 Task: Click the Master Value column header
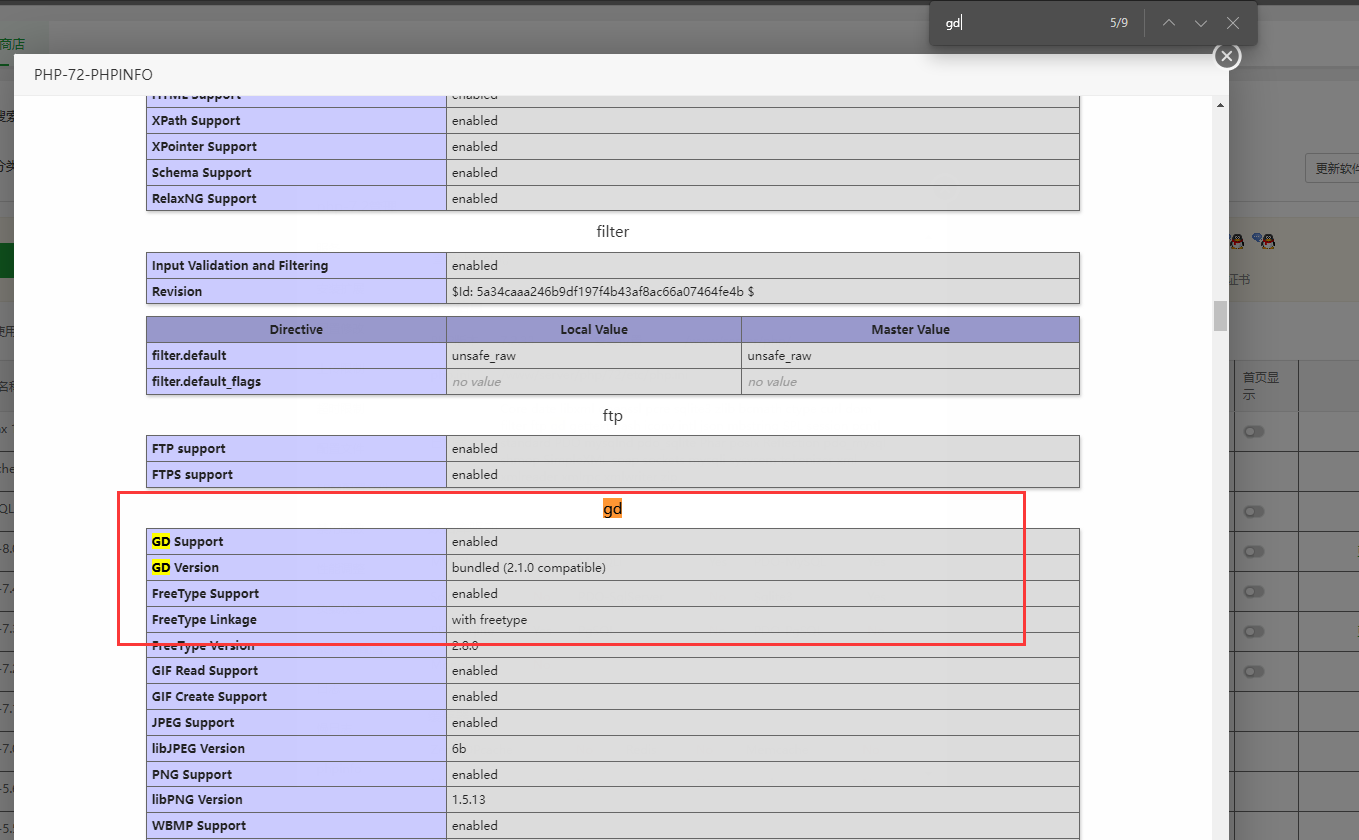(910, 329)
